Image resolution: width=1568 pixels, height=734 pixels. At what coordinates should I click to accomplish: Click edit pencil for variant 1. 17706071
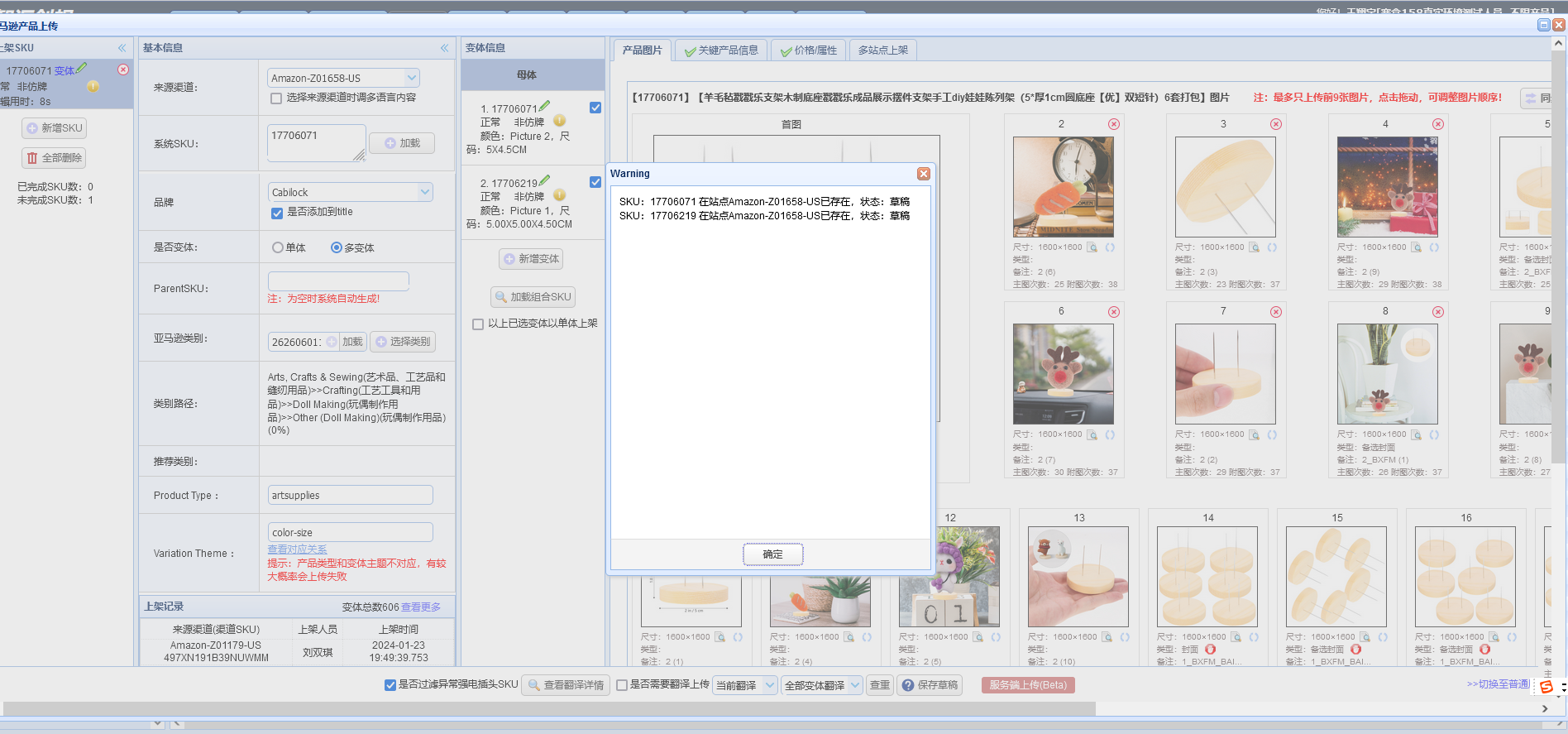tap(544, 106)
